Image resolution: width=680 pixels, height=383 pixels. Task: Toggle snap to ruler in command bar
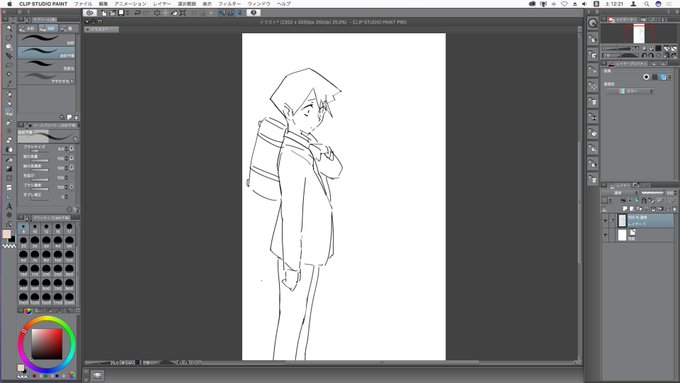(x=222, y=13)
